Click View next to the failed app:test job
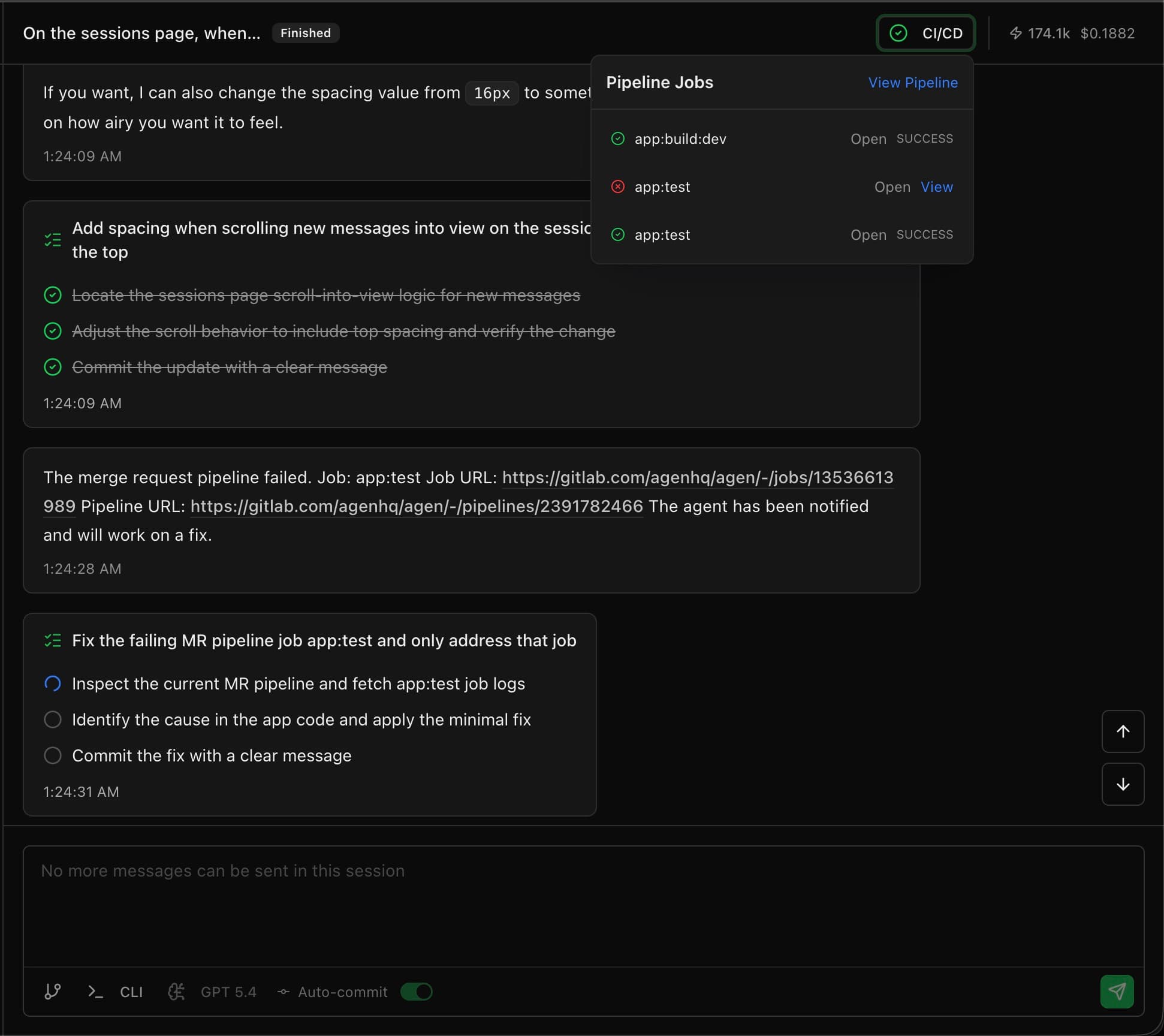 click(936, 186)
